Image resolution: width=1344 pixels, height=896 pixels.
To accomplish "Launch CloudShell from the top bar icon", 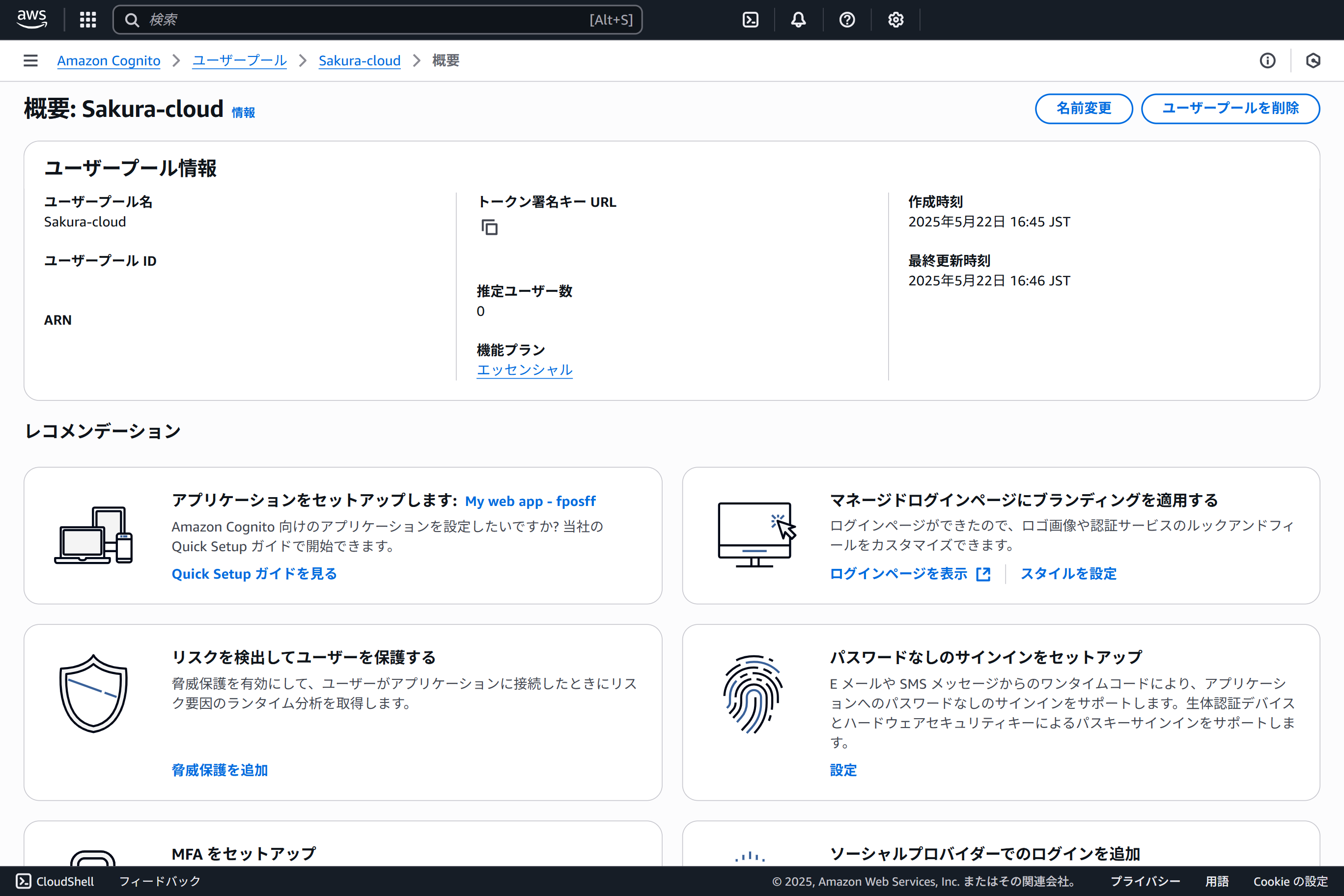I will click(750, 20).
